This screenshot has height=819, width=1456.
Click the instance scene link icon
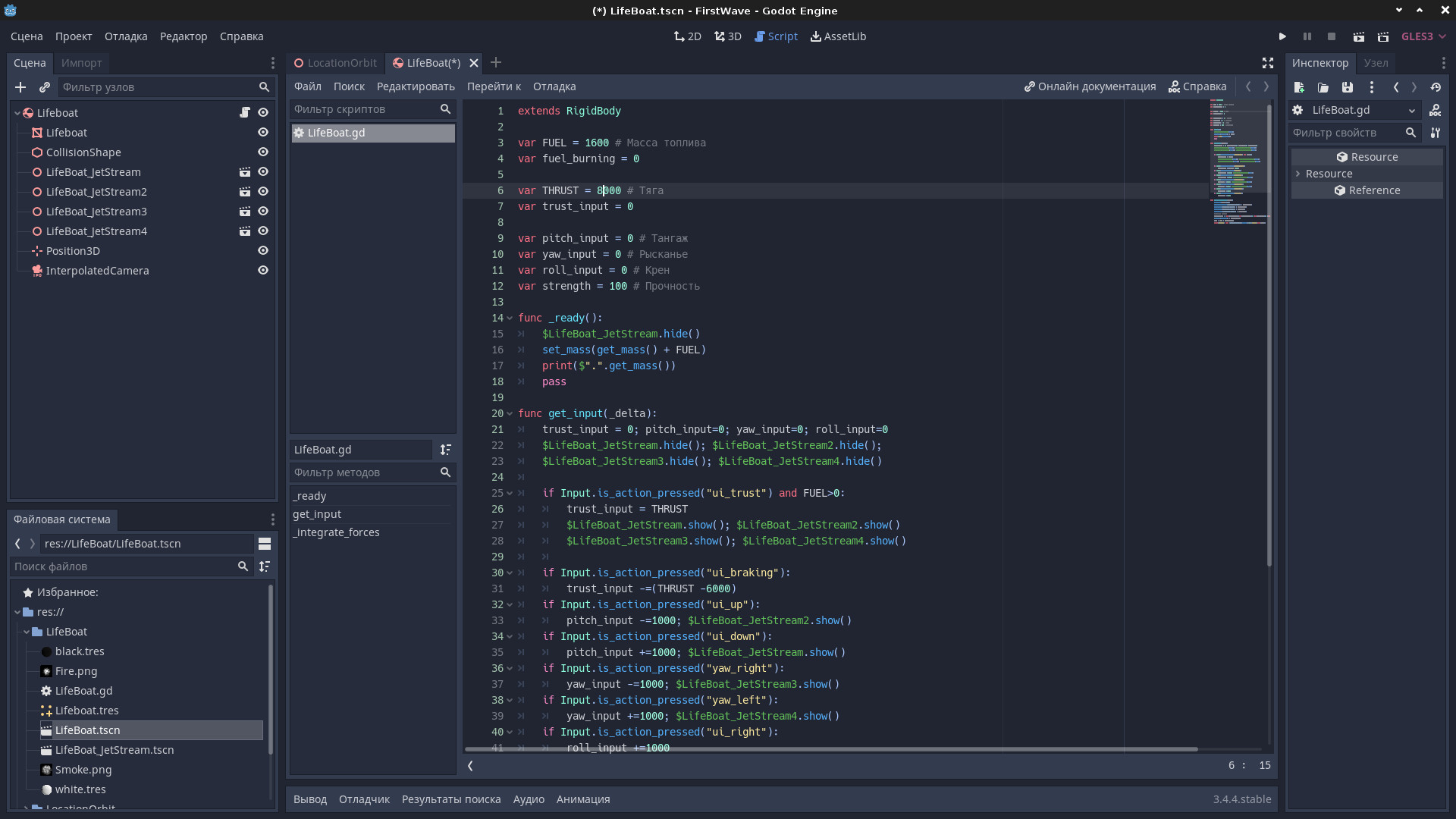45,87
